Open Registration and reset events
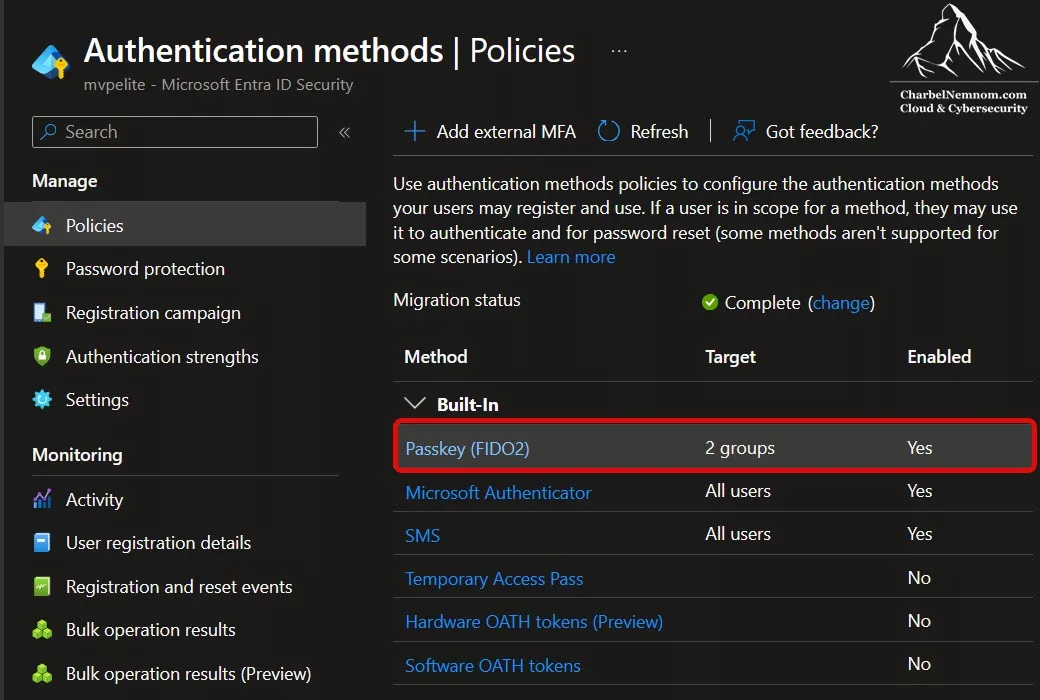1040x700 pixels. click(x=179, y=587)
